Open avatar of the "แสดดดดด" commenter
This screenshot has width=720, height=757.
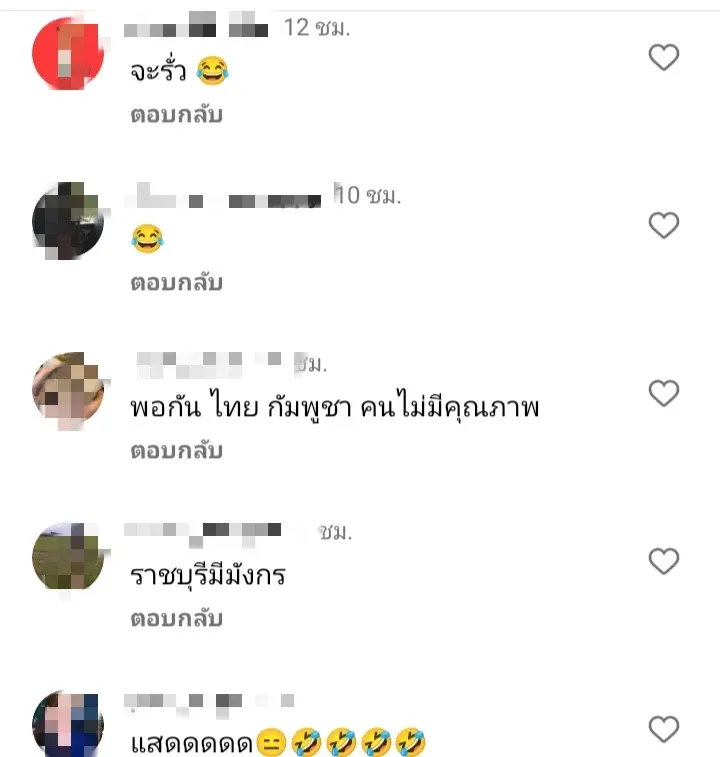(68, 724)
